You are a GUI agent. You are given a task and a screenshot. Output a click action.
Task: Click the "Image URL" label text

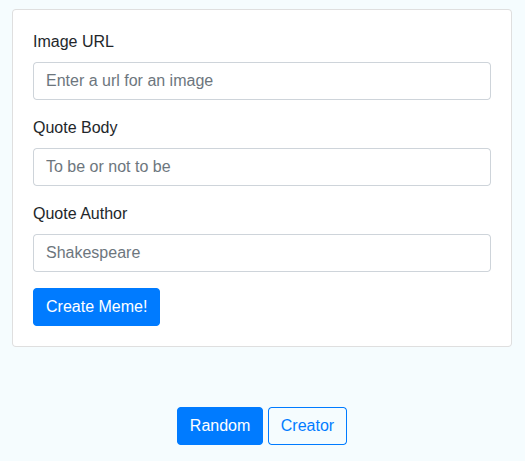tap(73, 42)
